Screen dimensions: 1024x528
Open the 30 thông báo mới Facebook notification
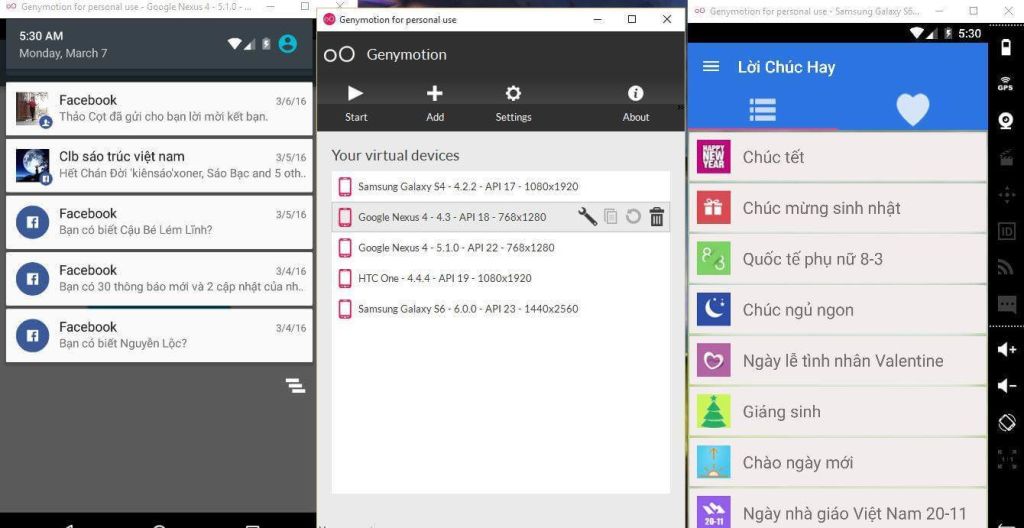click(x=159, y=279)
